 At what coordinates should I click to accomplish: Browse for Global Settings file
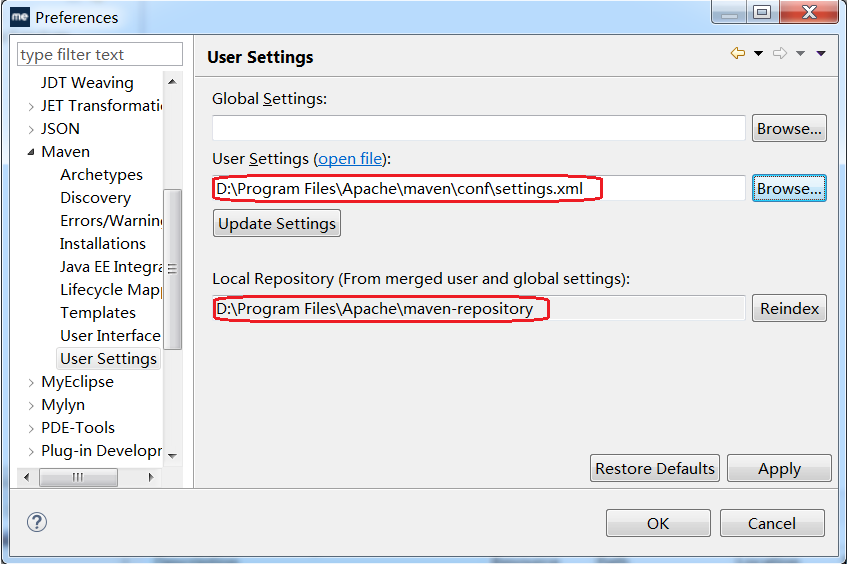pos(789,128)
